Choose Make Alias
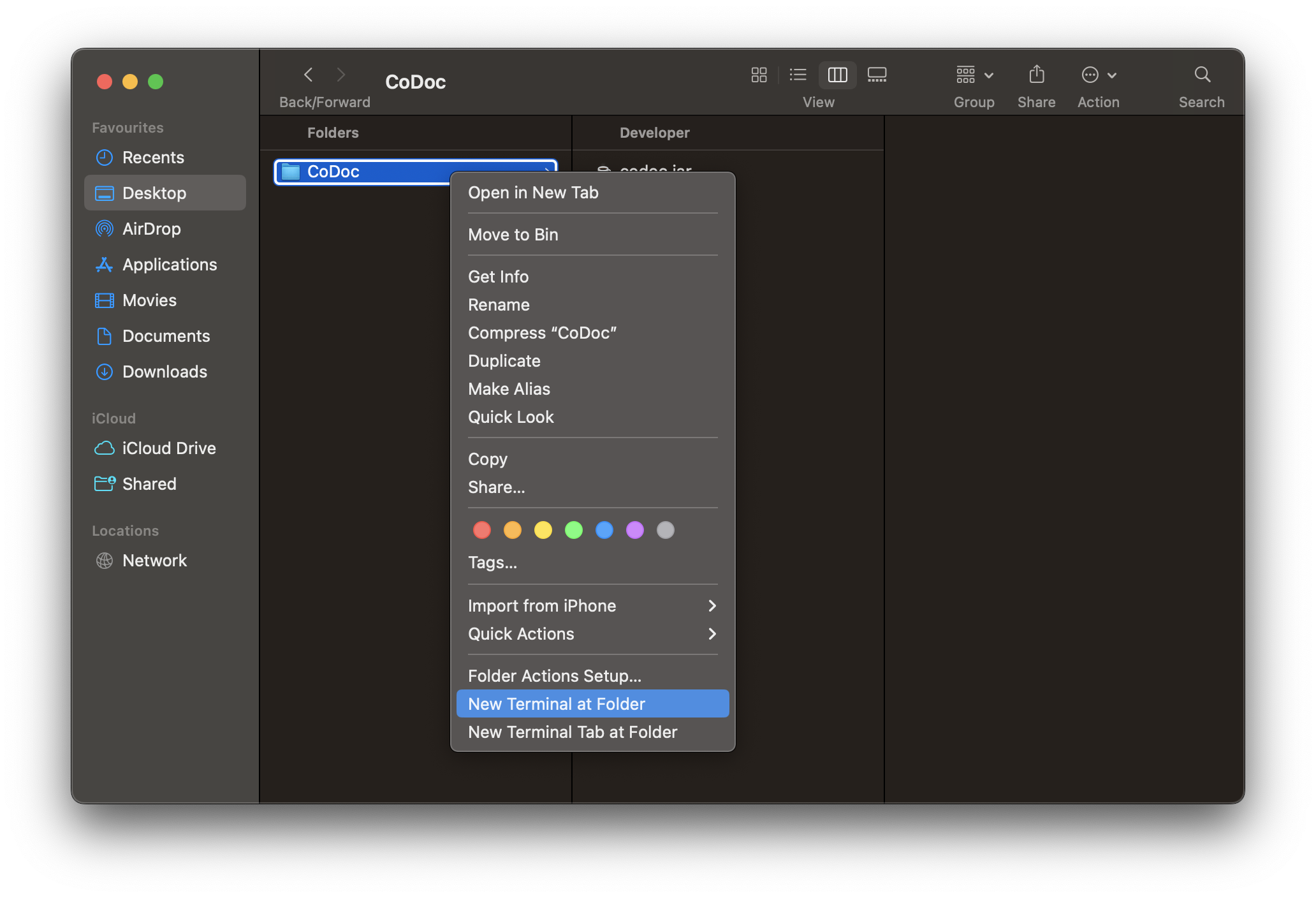The height and width of the screenshot is (898, 1316). click(x=592, y=389)
